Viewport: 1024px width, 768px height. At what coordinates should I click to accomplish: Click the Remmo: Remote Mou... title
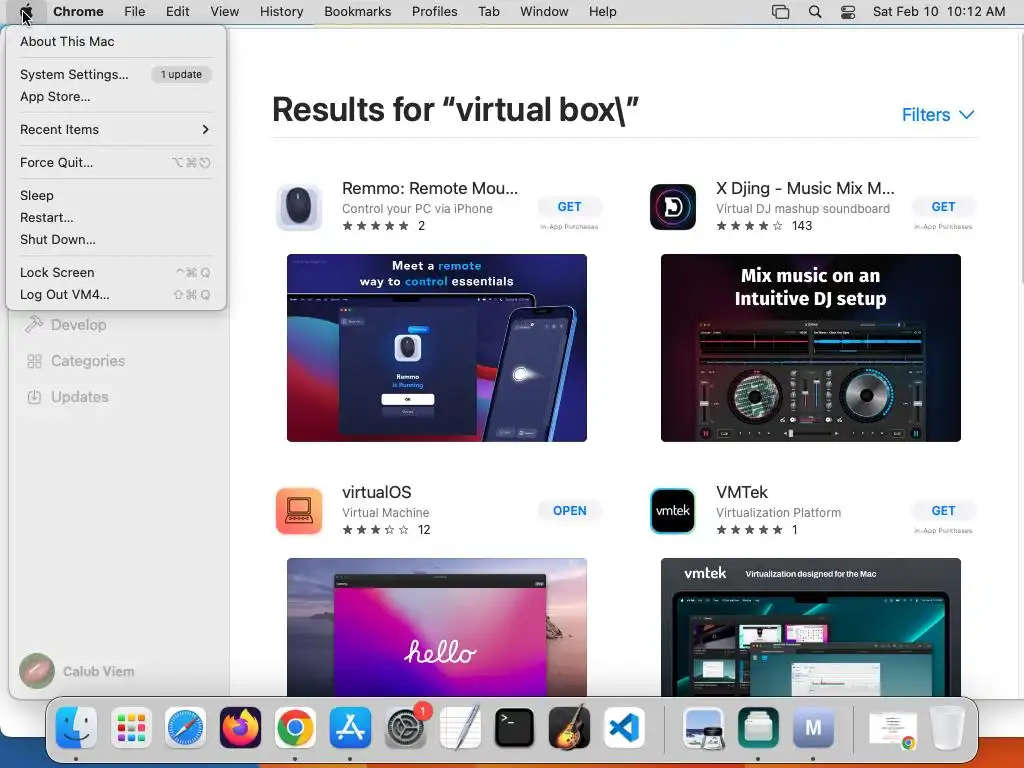[x=430, y=189]
